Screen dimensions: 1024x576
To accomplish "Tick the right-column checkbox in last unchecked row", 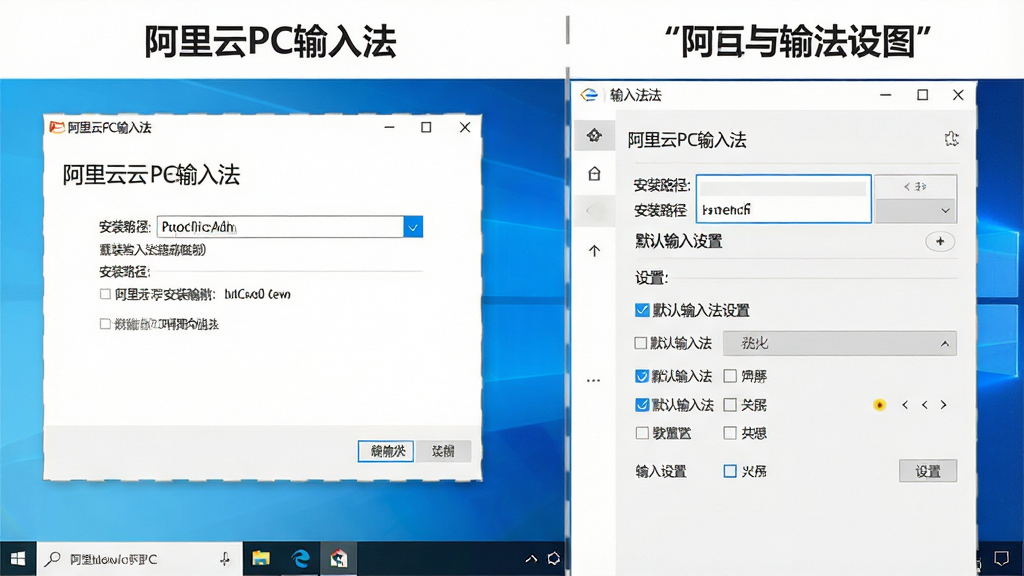I will click(x=730, y=433).
